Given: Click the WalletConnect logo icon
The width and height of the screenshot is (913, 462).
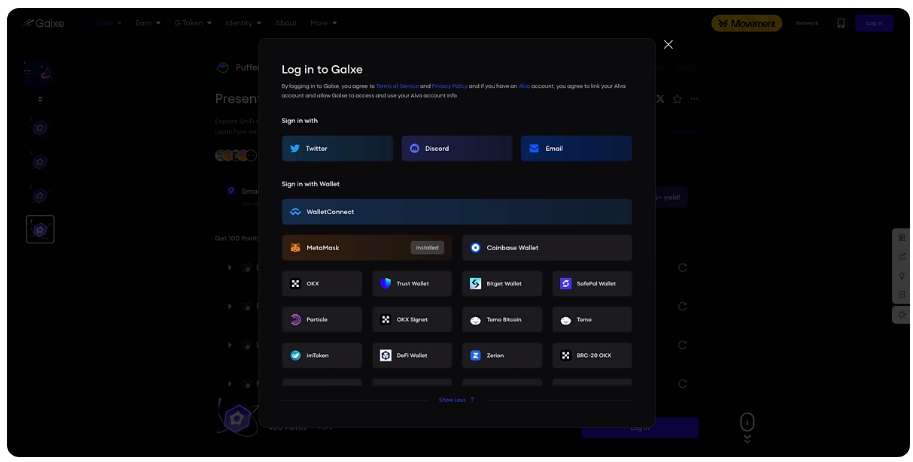Looking at the screenshot, I should pyautogui.click(x=295, y=212).
